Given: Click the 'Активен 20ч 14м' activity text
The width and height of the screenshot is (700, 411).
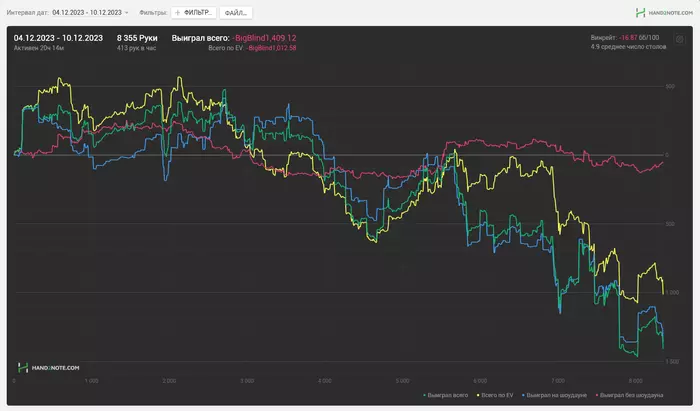Looking at the screenshot, I should (39, 48).
